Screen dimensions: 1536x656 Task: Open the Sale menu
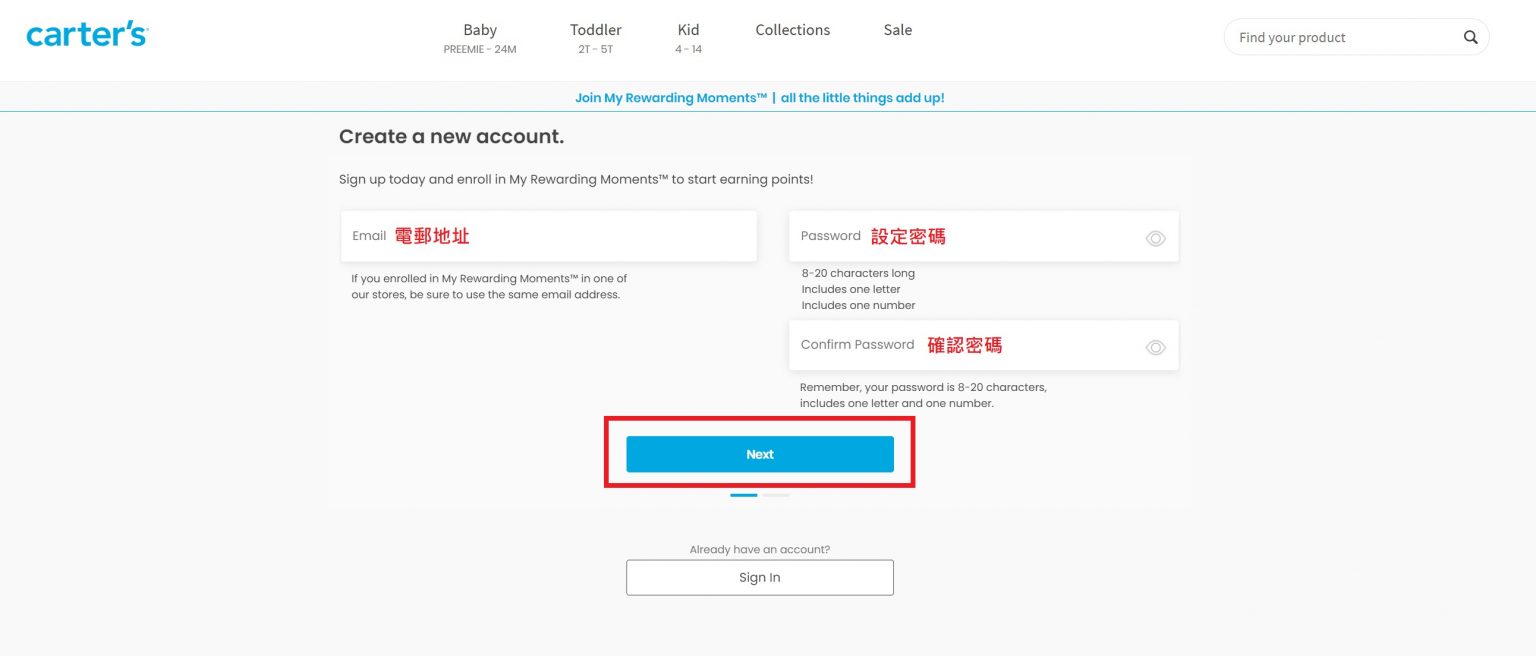click(x=897, y=30)
